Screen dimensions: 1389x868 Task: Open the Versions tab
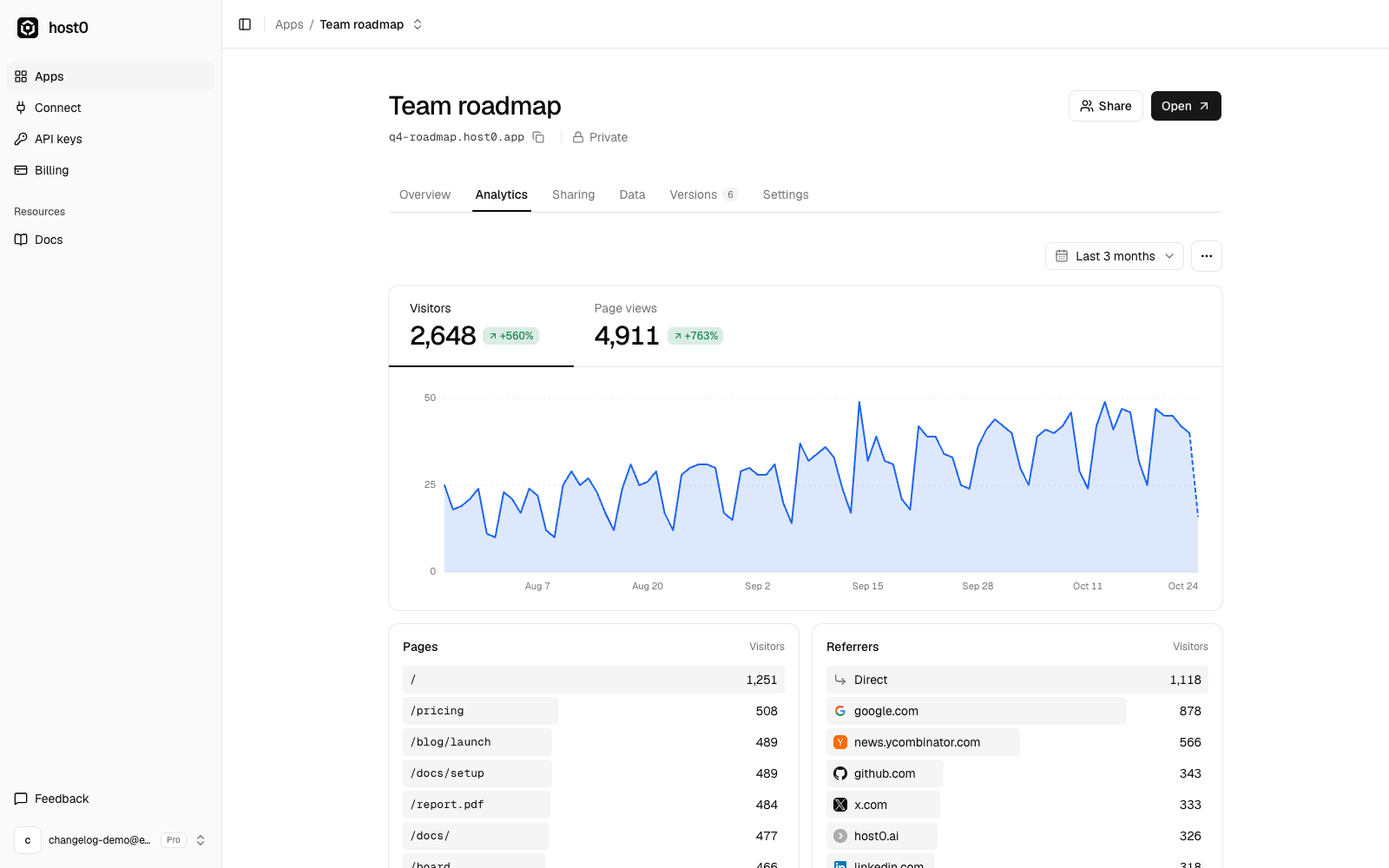(703, 194)
